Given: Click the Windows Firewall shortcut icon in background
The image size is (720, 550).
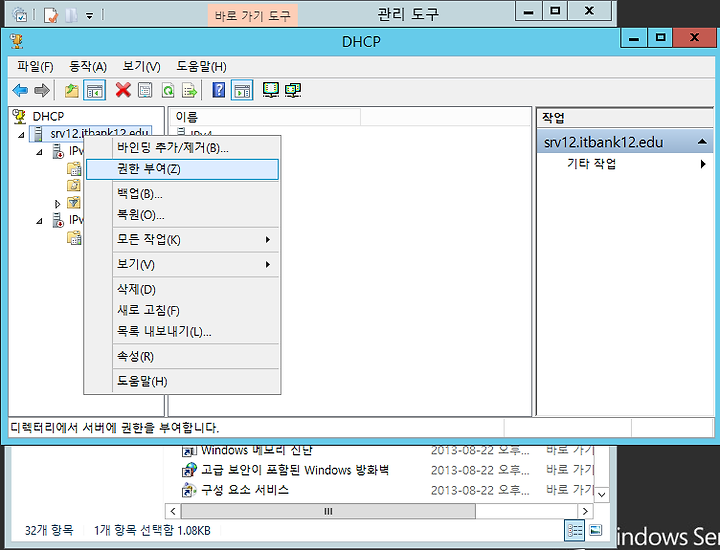Looking at the screenshot, I should click(189, 470).
